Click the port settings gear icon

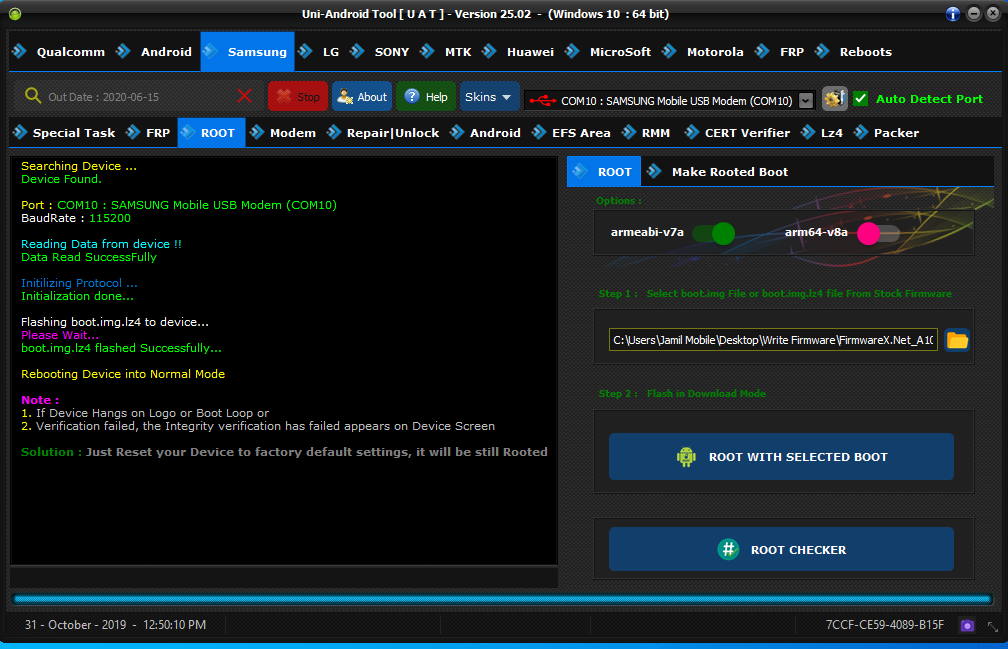point(834,99)
